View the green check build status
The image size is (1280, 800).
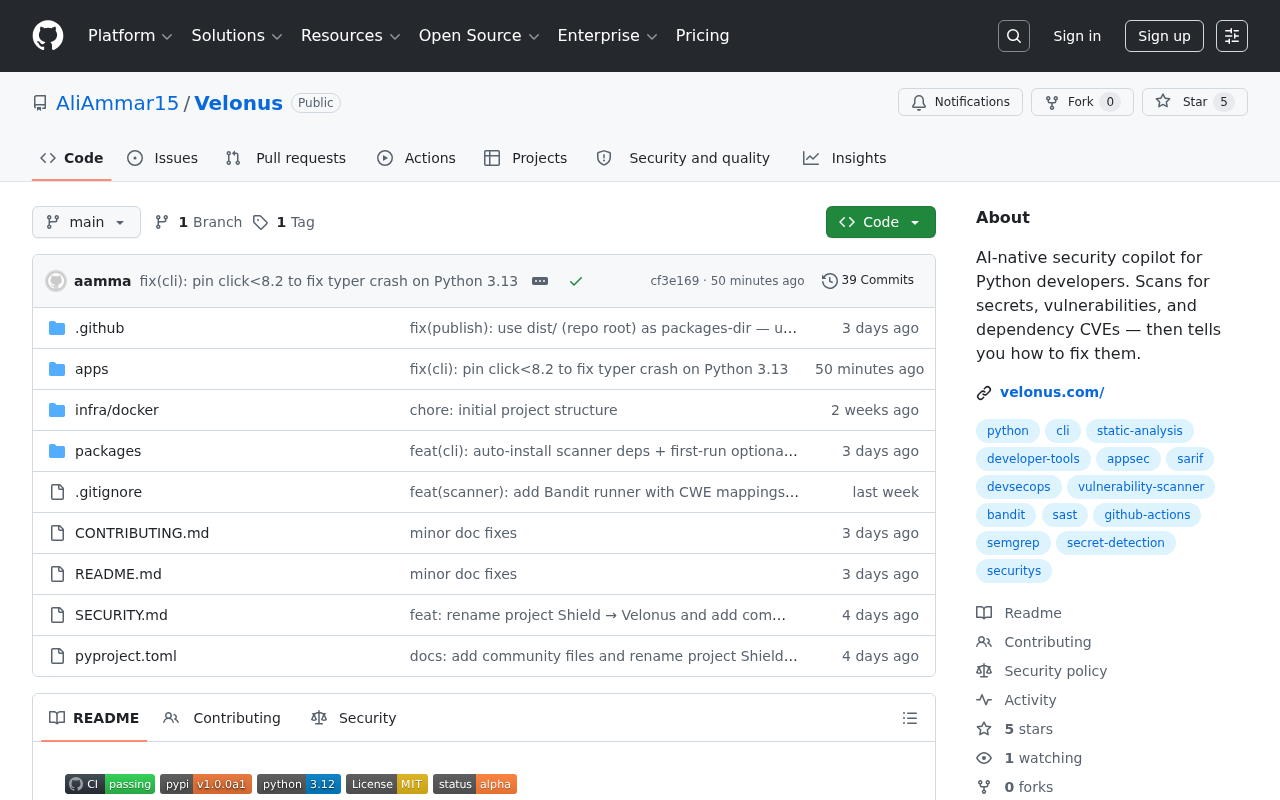coord(576,281)
